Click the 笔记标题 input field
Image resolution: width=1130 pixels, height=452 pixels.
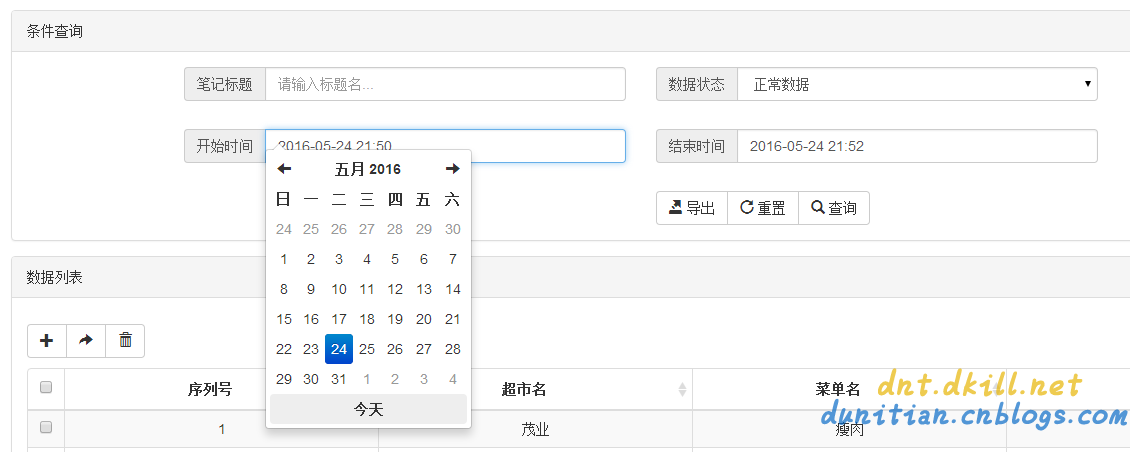click(x=445, y=84)
